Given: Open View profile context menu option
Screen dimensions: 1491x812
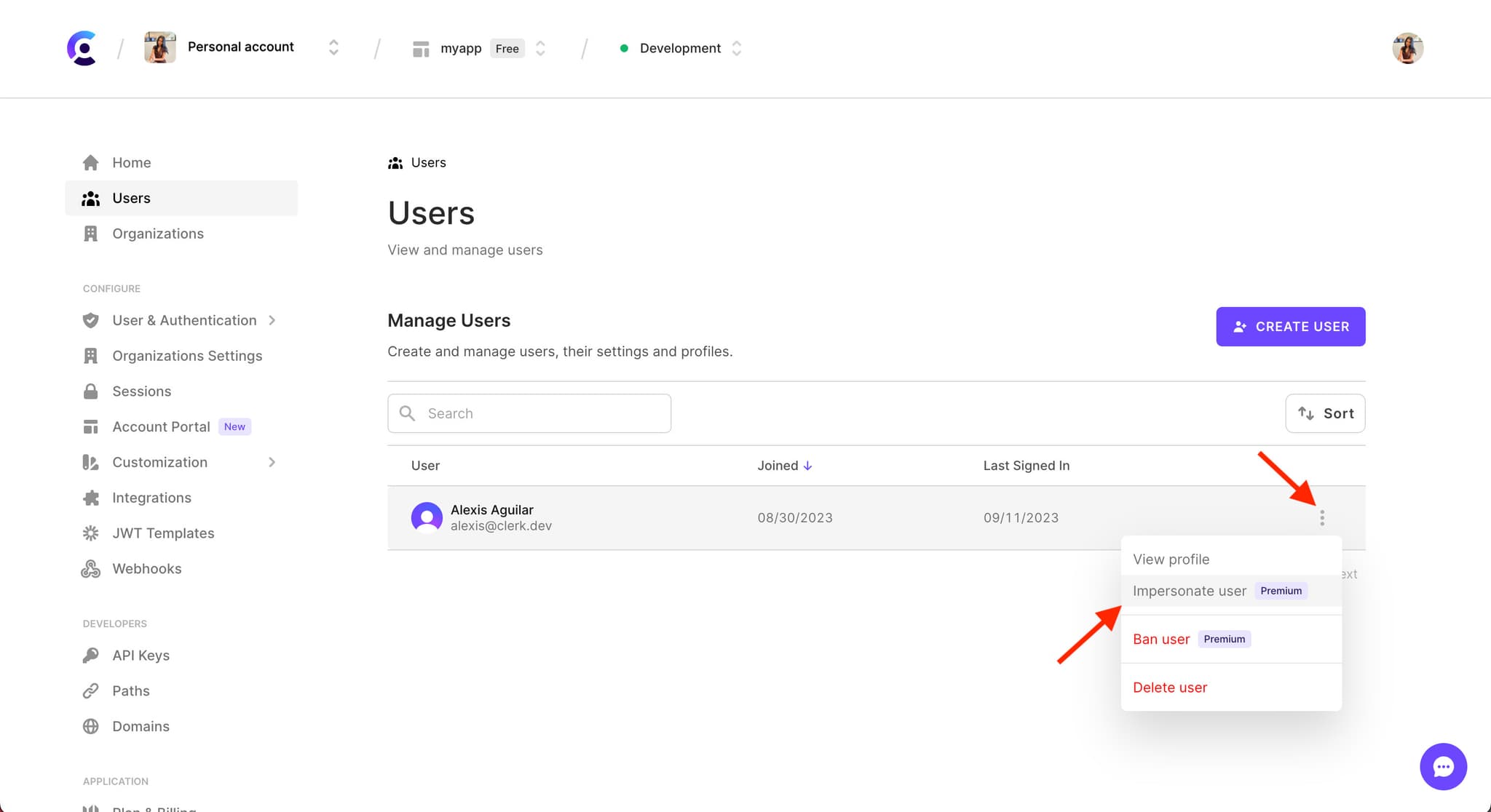Looking at the screenshot, I should tap(1171, 559).
